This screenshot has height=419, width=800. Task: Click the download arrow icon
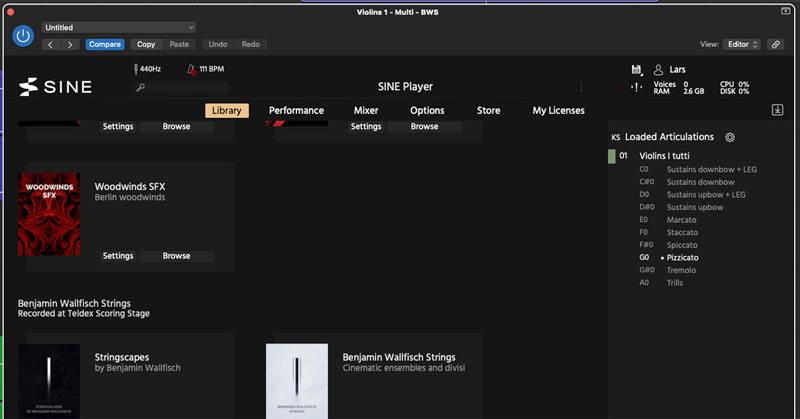(x=777, y=110)
